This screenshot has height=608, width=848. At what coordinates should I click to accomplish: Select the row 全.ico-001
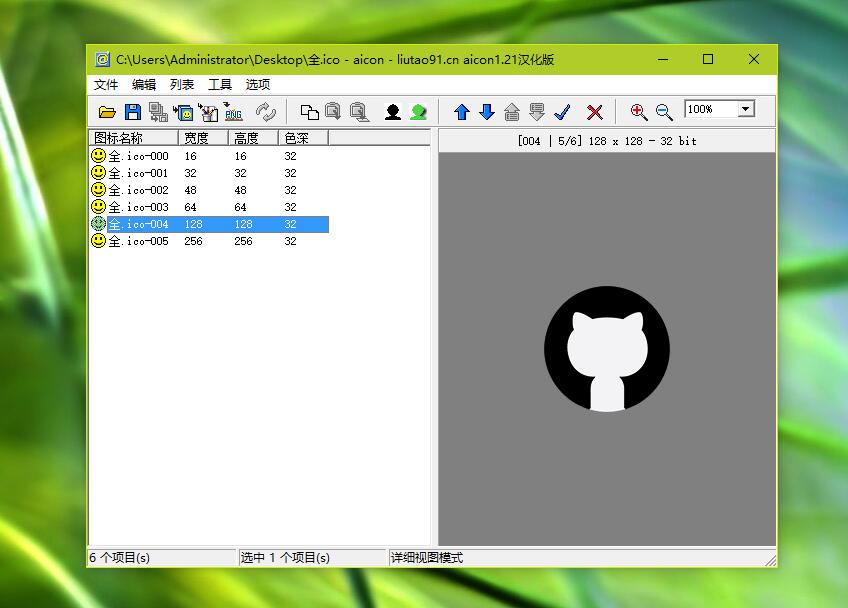(209, 173)
